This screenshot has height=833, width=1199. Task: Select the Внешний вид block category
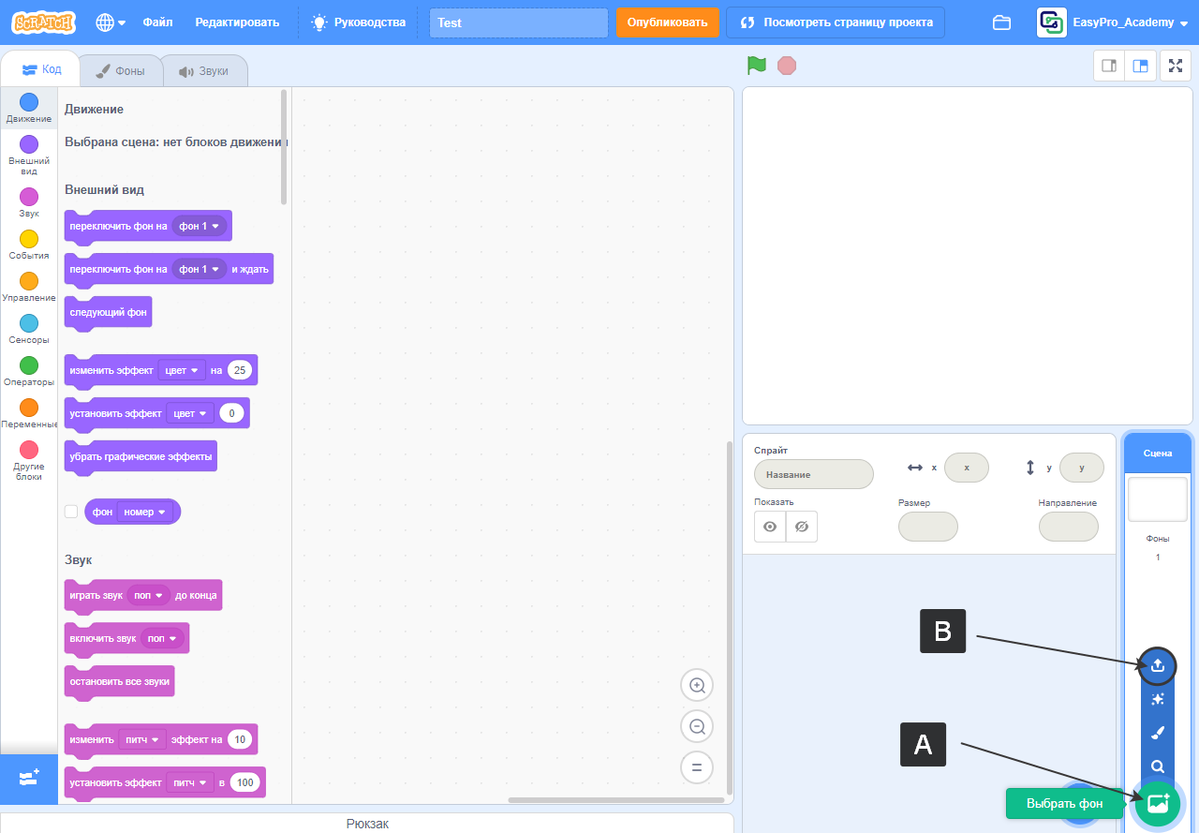click(29, 155)
